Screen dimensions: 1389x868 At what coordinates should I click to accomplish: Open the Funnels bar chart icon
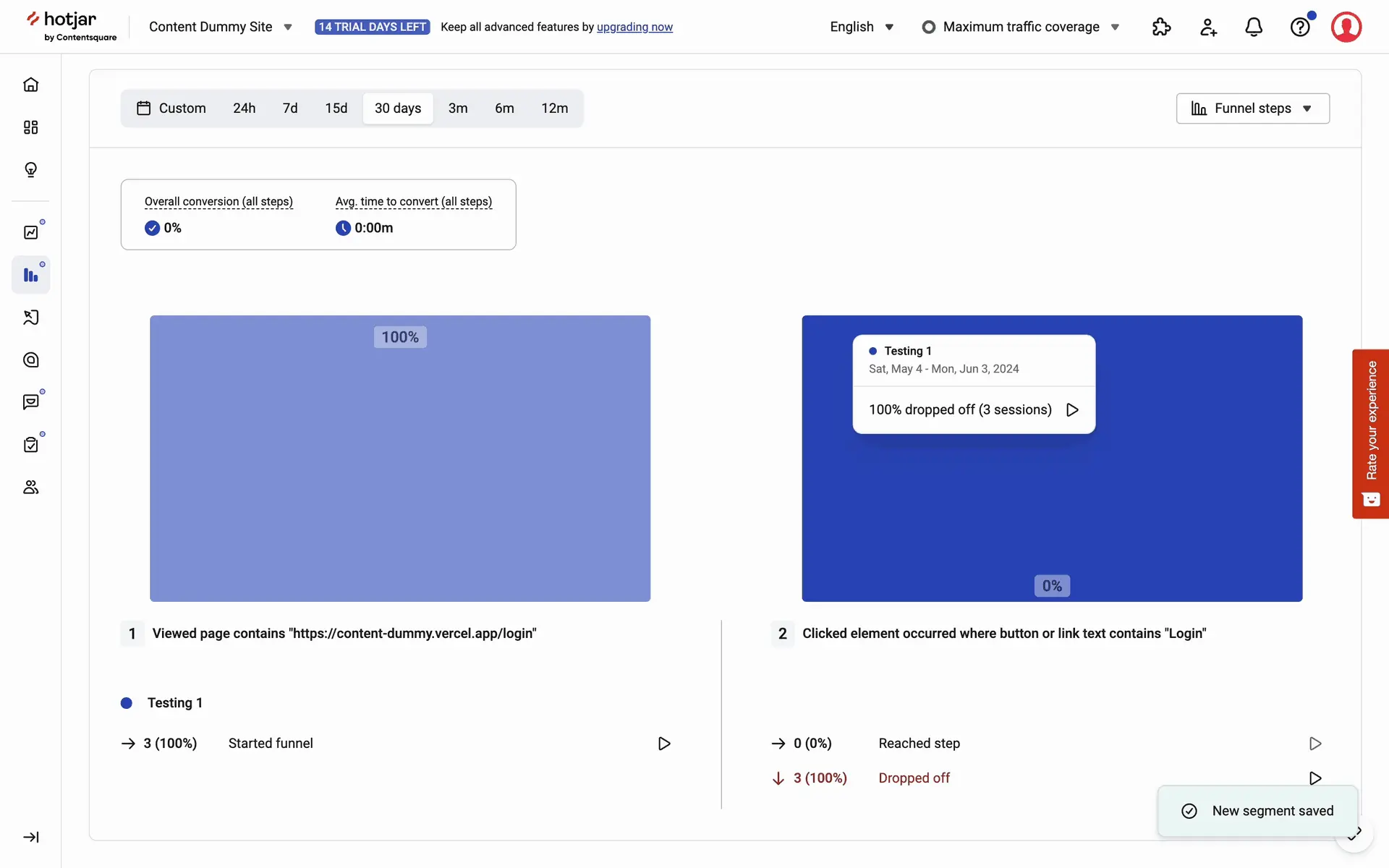coord(30,275)
